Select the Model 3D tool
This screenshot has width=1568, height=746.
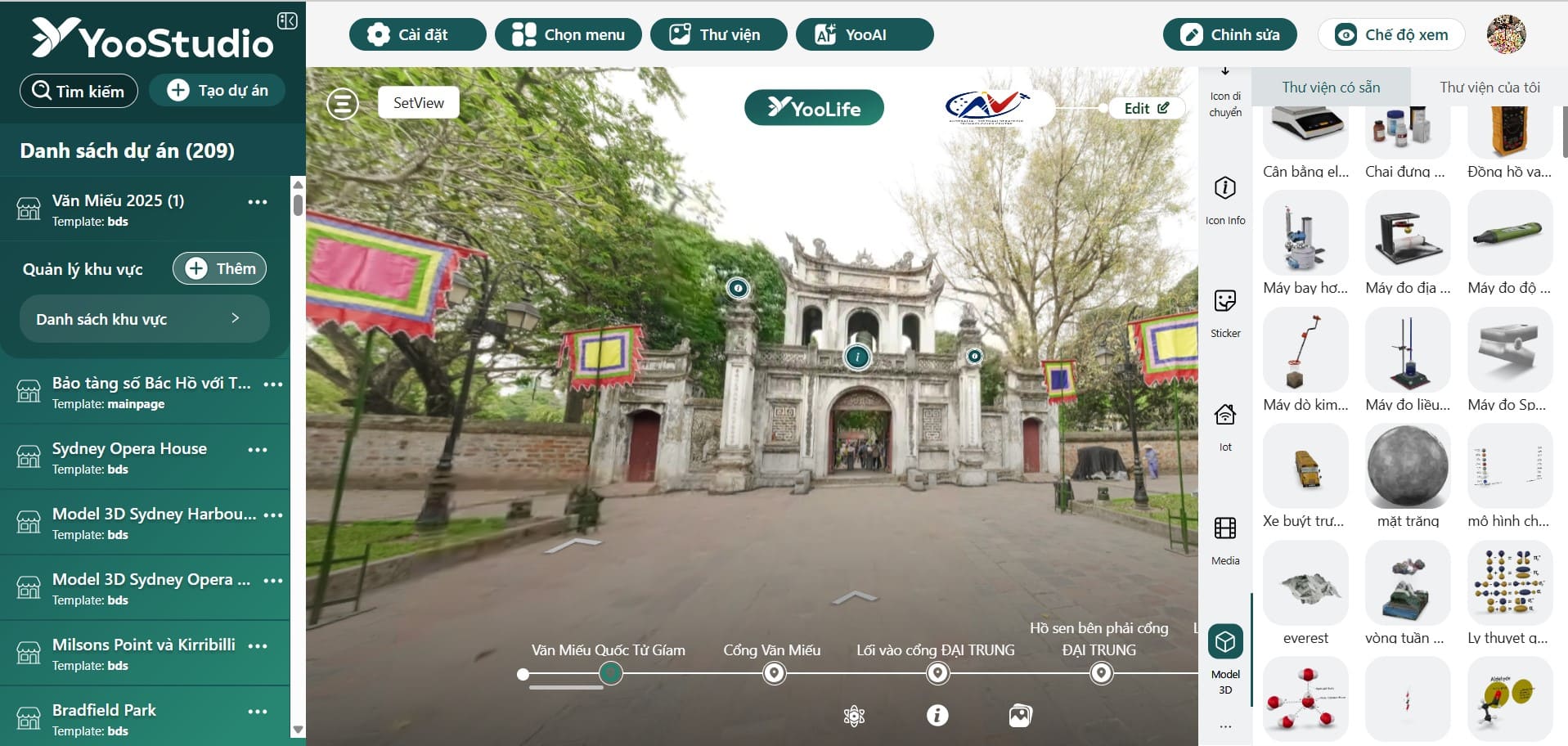tap(1225, 659)
